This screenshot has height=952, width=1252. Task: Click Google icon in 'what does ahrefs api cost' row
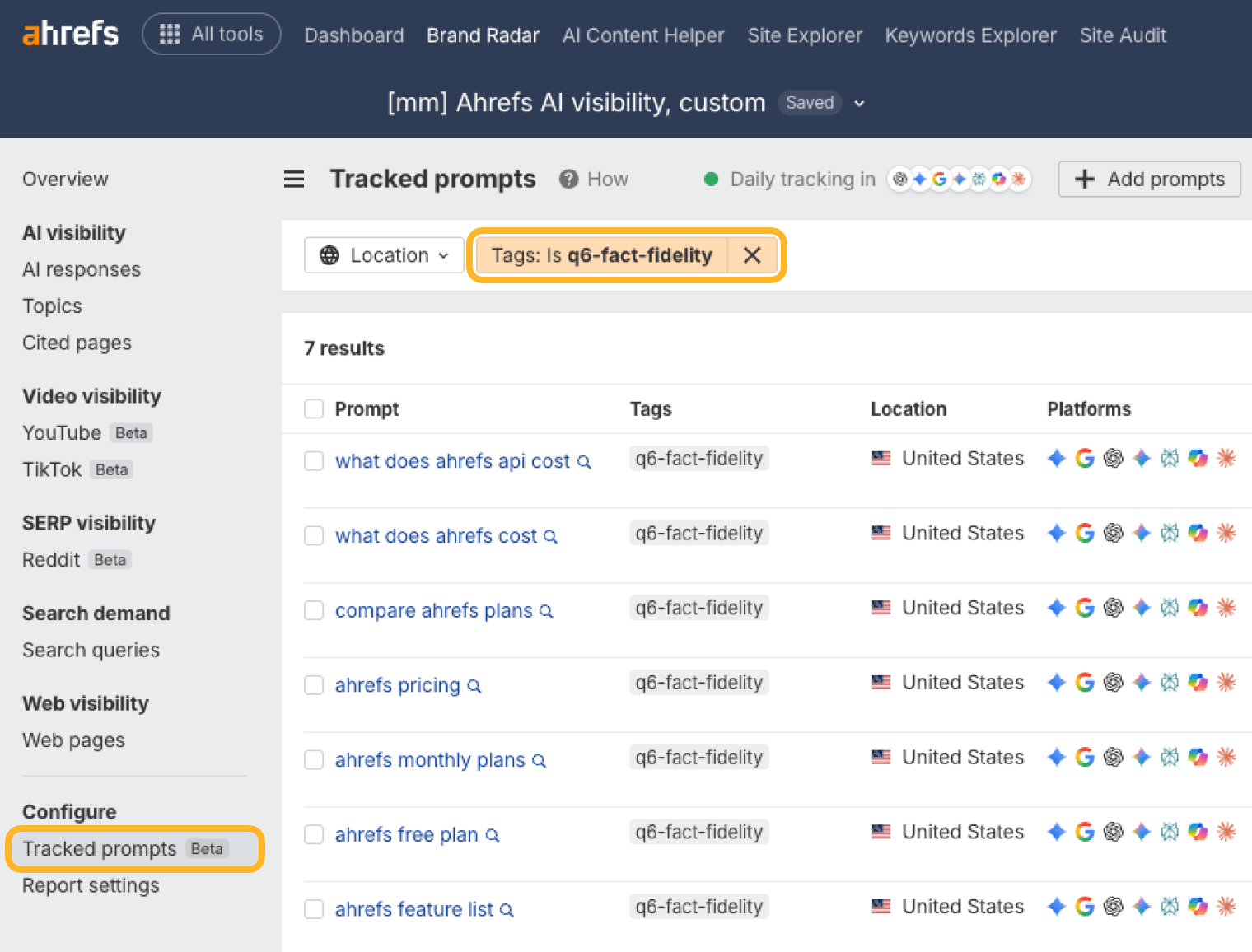tap(1085, 458)
